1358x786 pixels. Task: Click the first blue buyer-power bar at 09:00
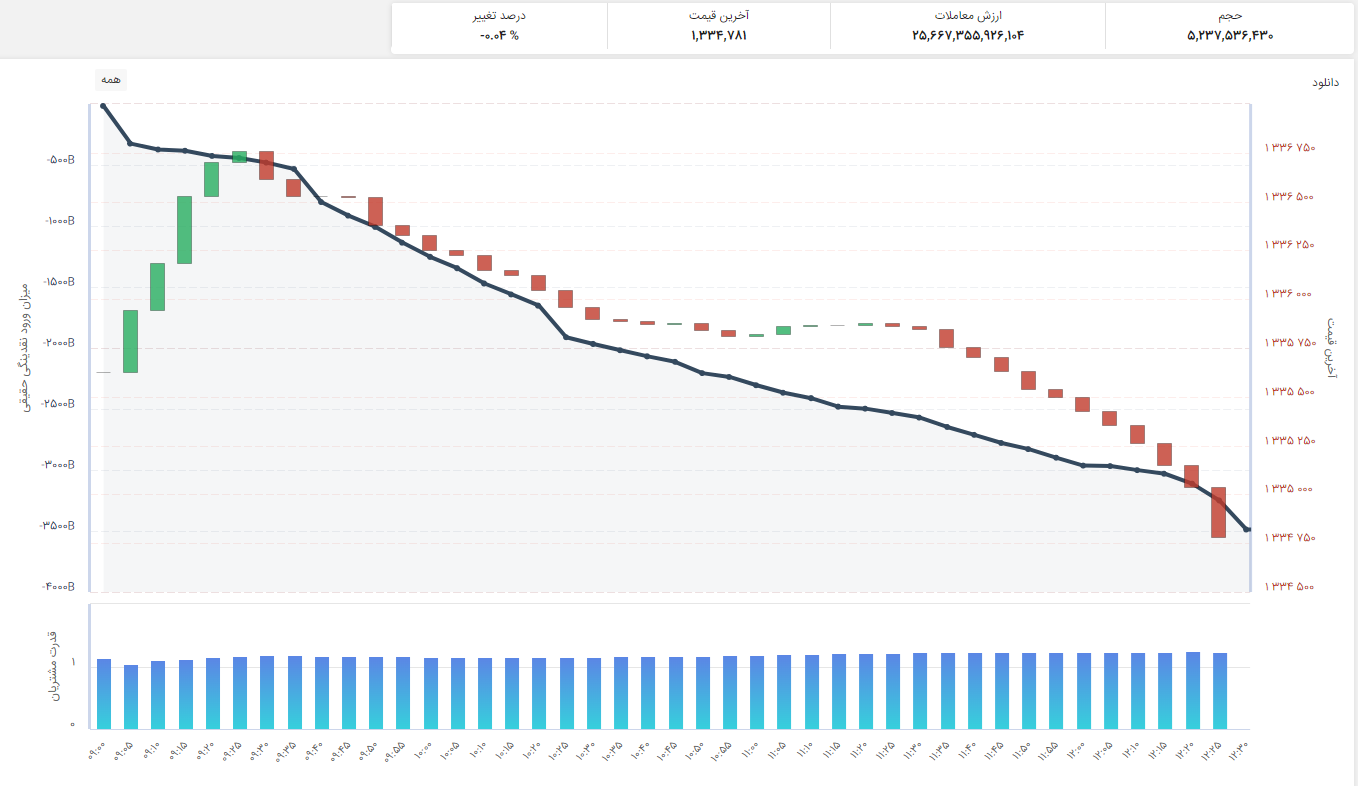coord(104,694)
